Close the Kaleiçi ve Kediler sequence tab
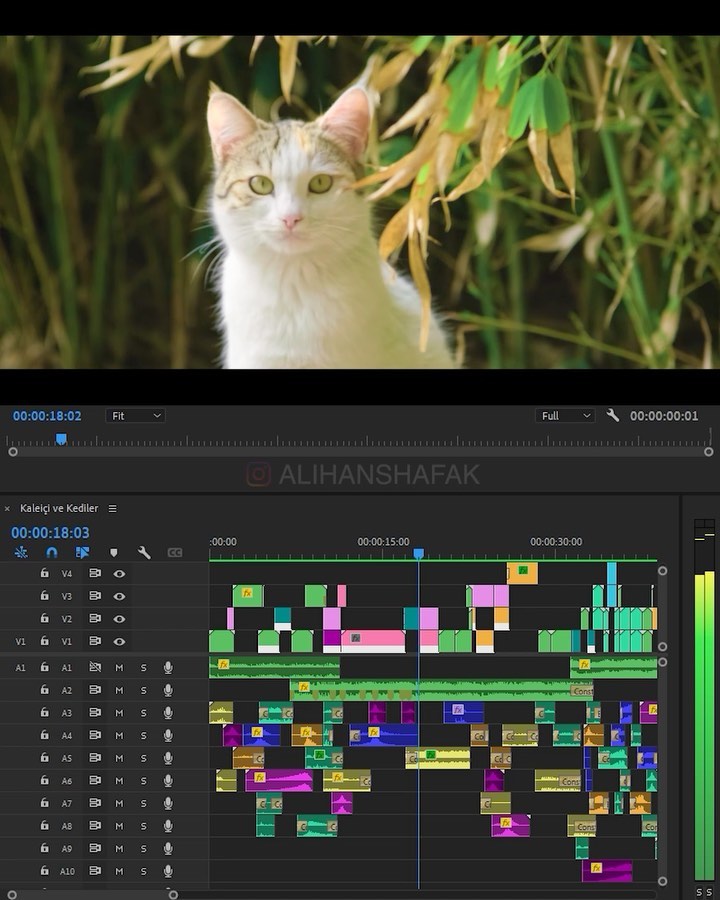The height and width of the screenshot is (900, 720). click(x=7, y=509)
